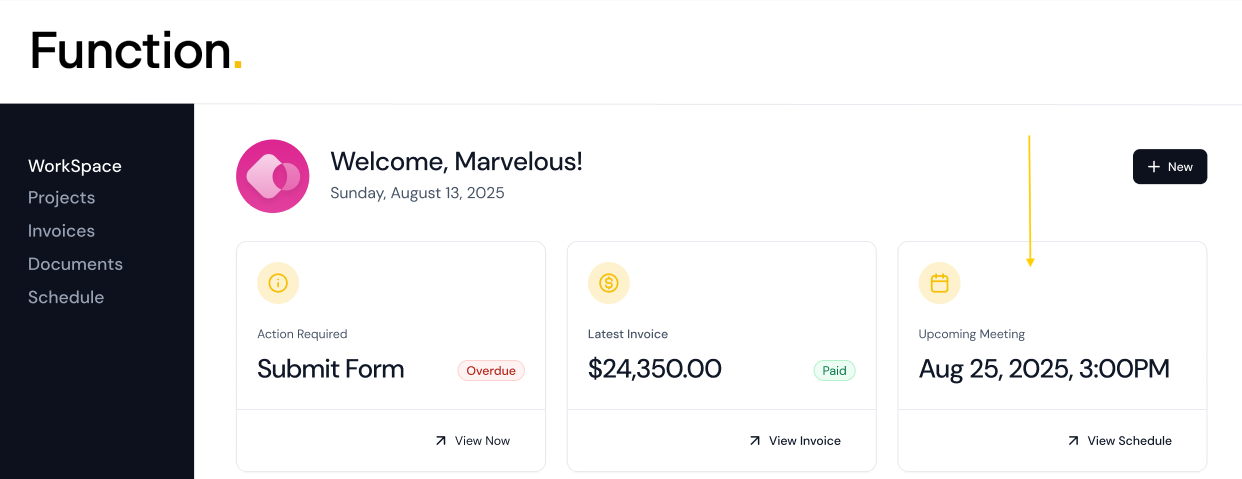Click the arrow icon beside View Invoice
1242x479 pixels.
(755, 440)
